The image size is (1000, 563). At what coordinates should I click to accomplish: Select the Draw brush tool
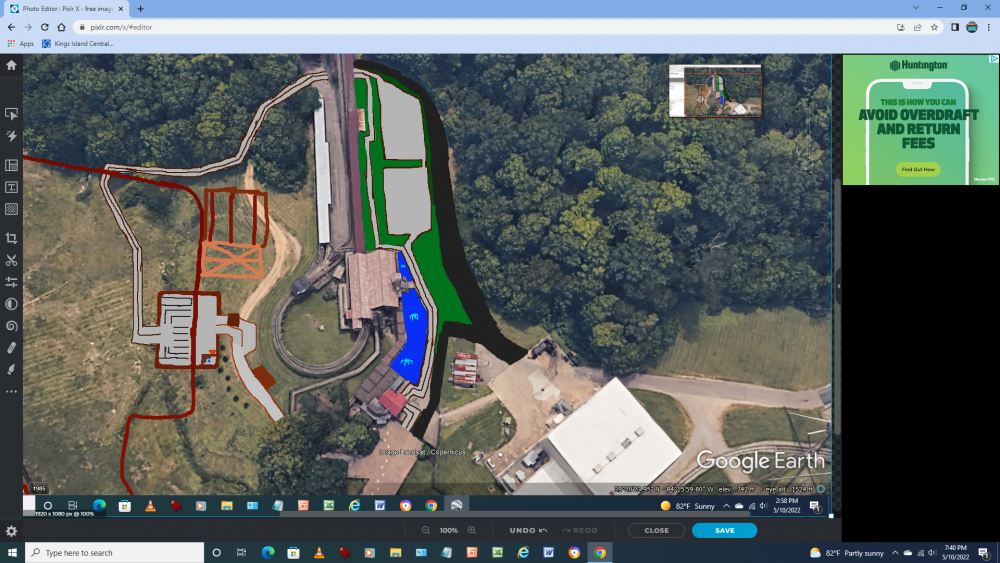(x=11, y=369)
